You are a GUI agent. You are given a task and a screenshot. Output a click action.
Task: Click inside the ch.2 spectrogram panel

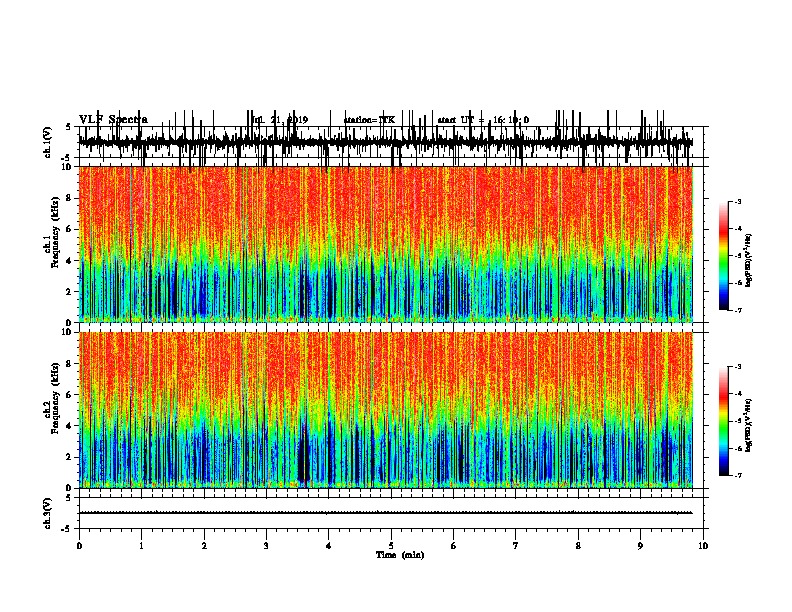(386, 410)
